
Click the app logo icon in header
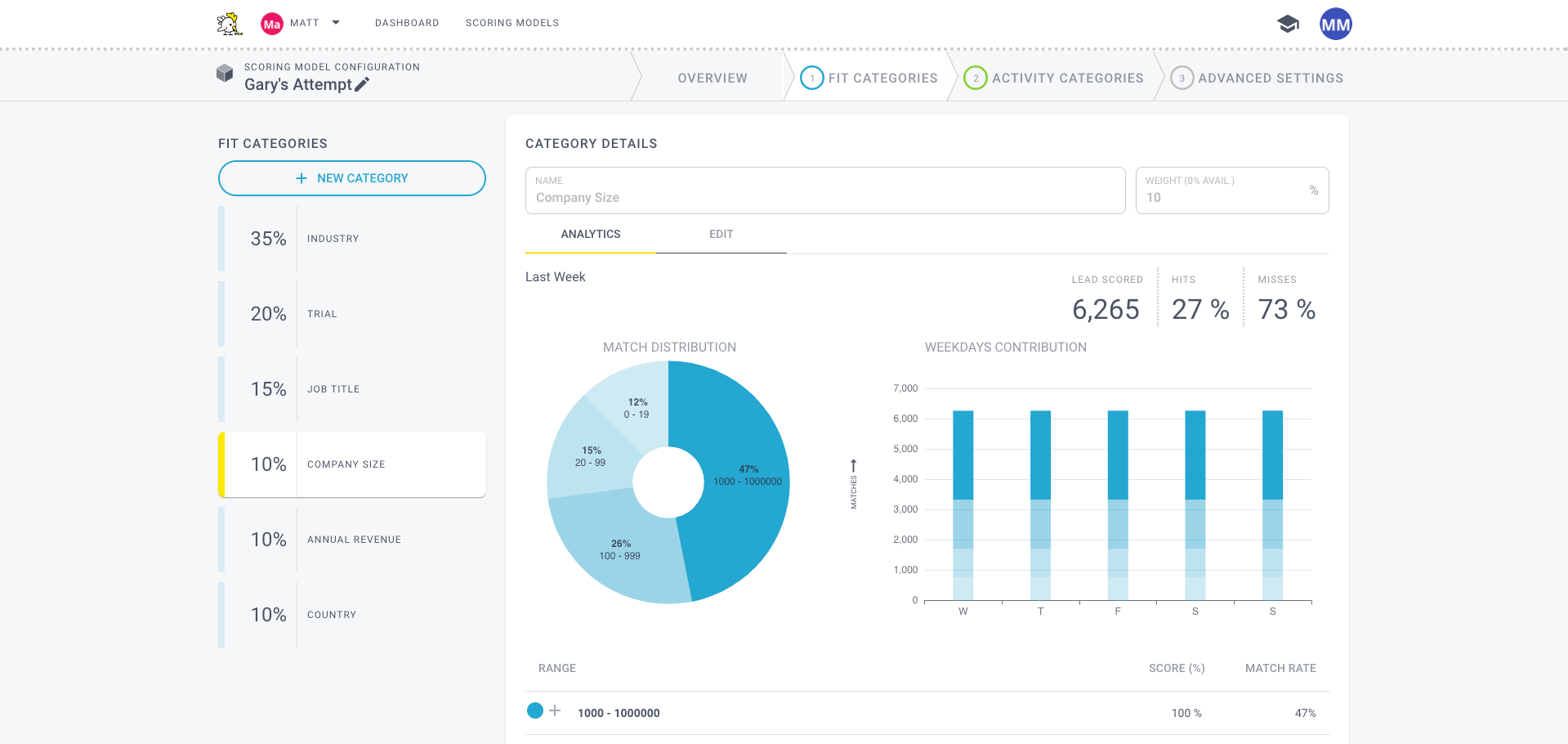[230, 24]
